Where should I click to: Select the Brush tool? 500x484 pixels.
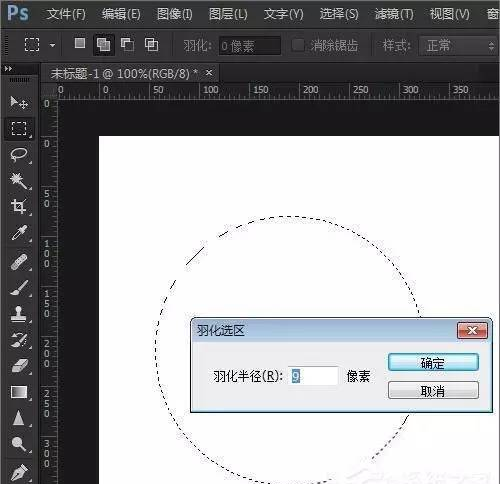19,288
